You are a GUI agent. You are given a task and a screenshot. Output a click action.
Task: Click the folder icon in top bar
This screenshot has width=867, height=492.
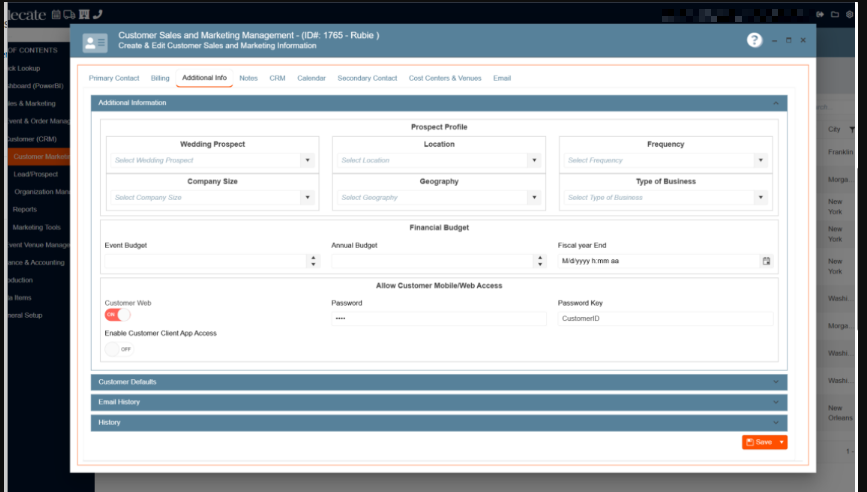click(835, 14)
